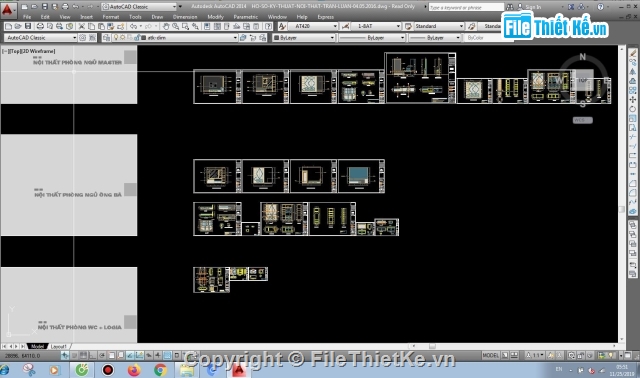Image resolution: width=640 pixels, height=378 pixels.
Task: Click the Plot printer icon in Standard toolbar
Action: pyautogui.click(x=40, y=27)
